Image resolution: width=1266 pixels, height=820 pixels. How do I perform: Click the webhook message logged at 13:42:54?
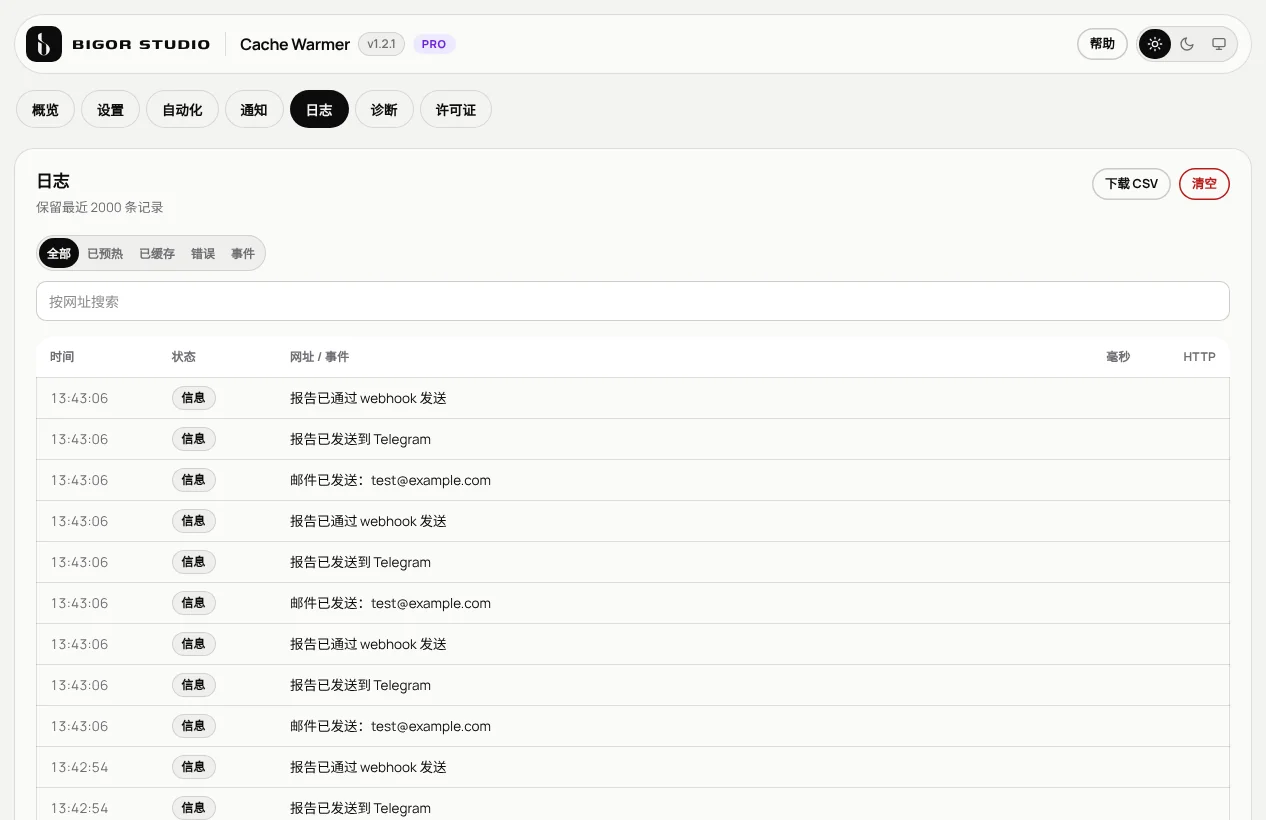pyautogui.click(x=368, y=767)
